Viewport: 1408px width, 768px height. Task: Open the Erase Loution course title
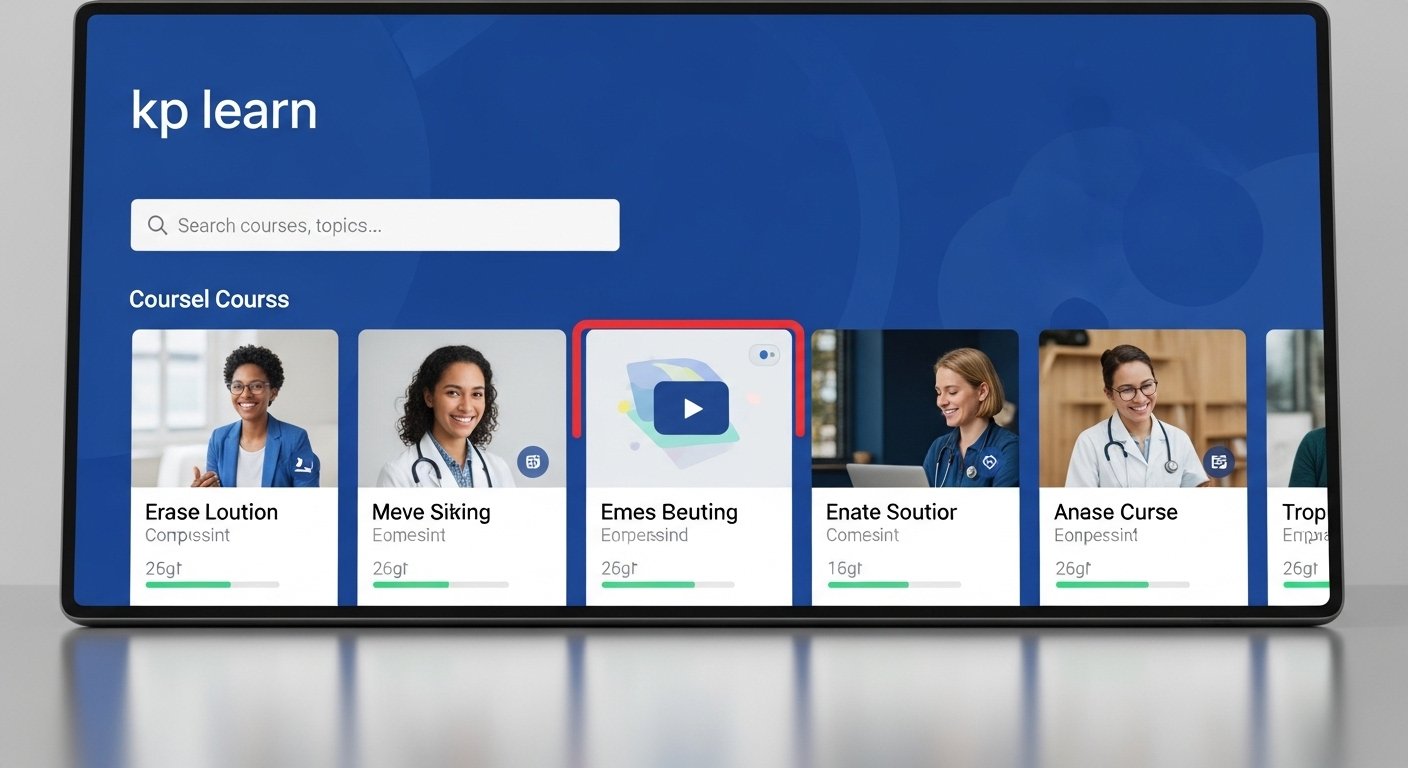click(211, 512)
